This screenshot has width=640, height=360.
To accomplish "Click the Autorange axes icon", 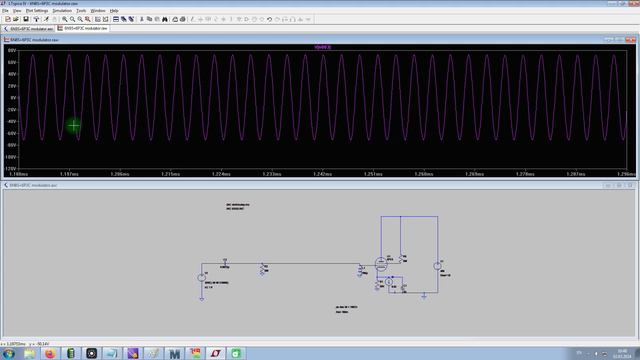I will click(x=105, y=19).
